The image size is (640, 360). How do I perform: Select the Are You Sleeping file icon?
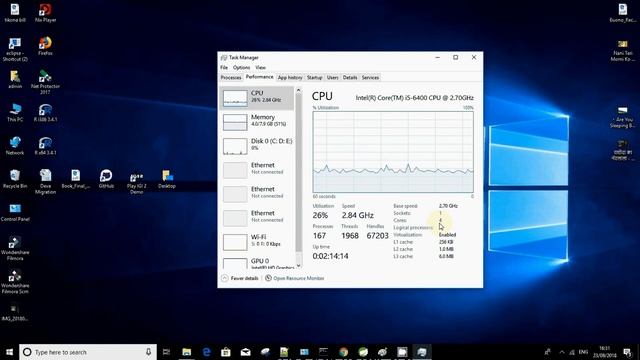coord(622,117)
